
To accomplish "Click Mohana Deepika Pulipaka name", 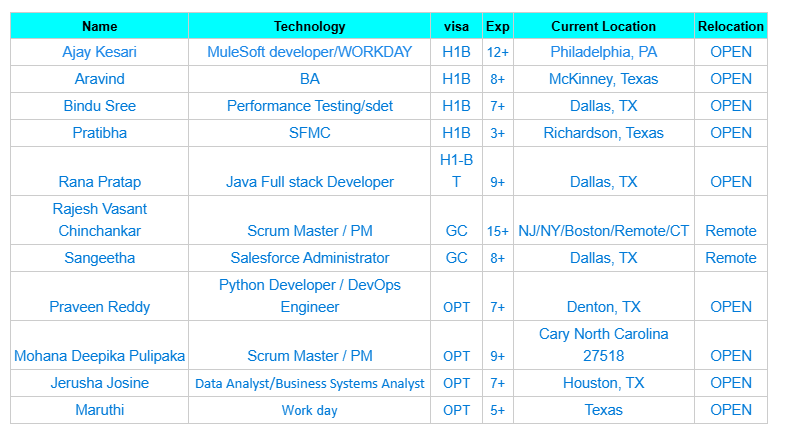I will click(x=99, y=356).
